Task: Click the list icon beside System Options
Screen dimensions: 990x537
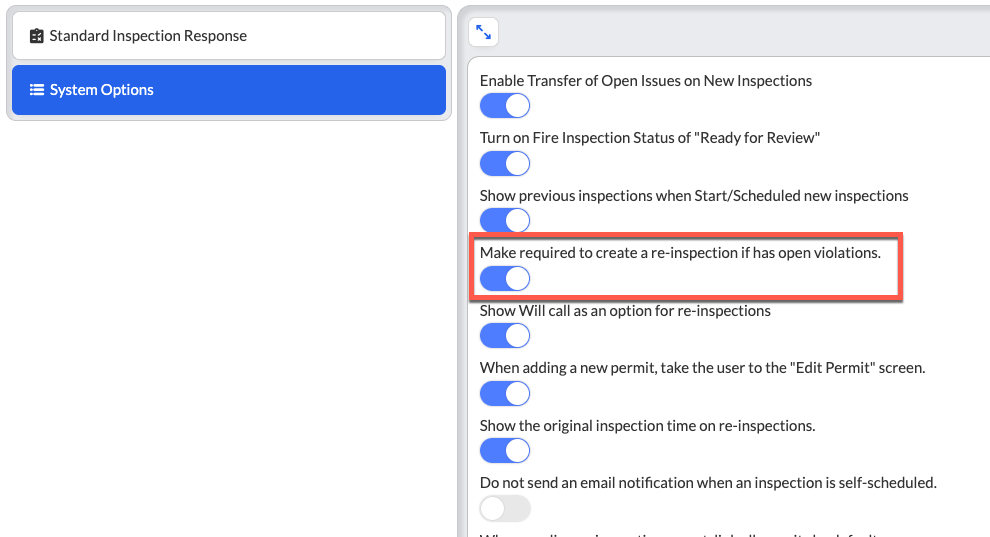Action: [x=37, y=90]
